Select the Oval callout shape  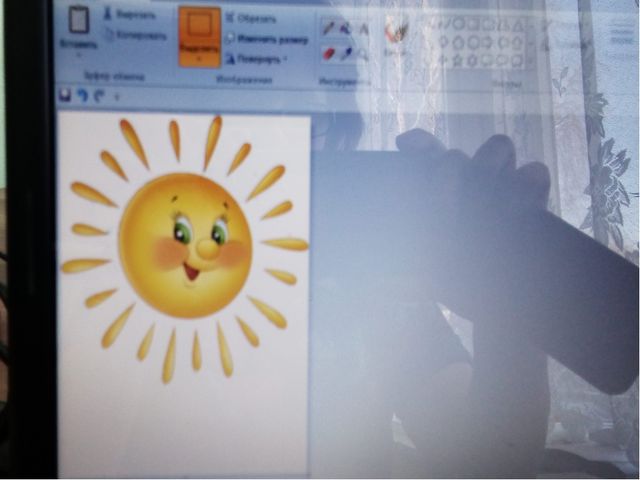pyautogui.click(x=502, y=60)
